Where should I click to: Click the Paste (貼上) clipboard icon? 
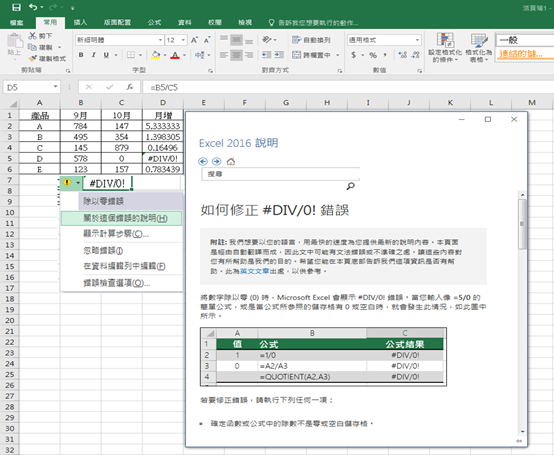[x=15, y=41]
